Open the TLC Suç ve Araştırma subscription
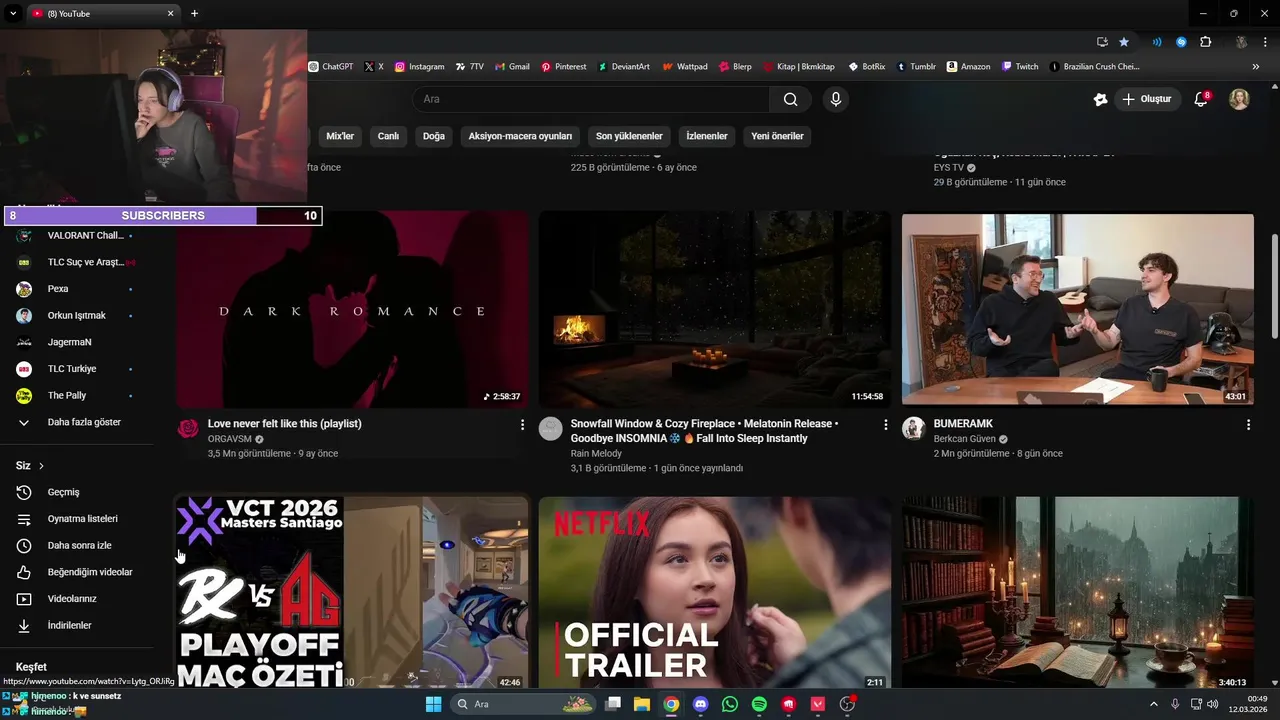Image resolution: width=1280 pixels, height=720 pixels. 76,262
